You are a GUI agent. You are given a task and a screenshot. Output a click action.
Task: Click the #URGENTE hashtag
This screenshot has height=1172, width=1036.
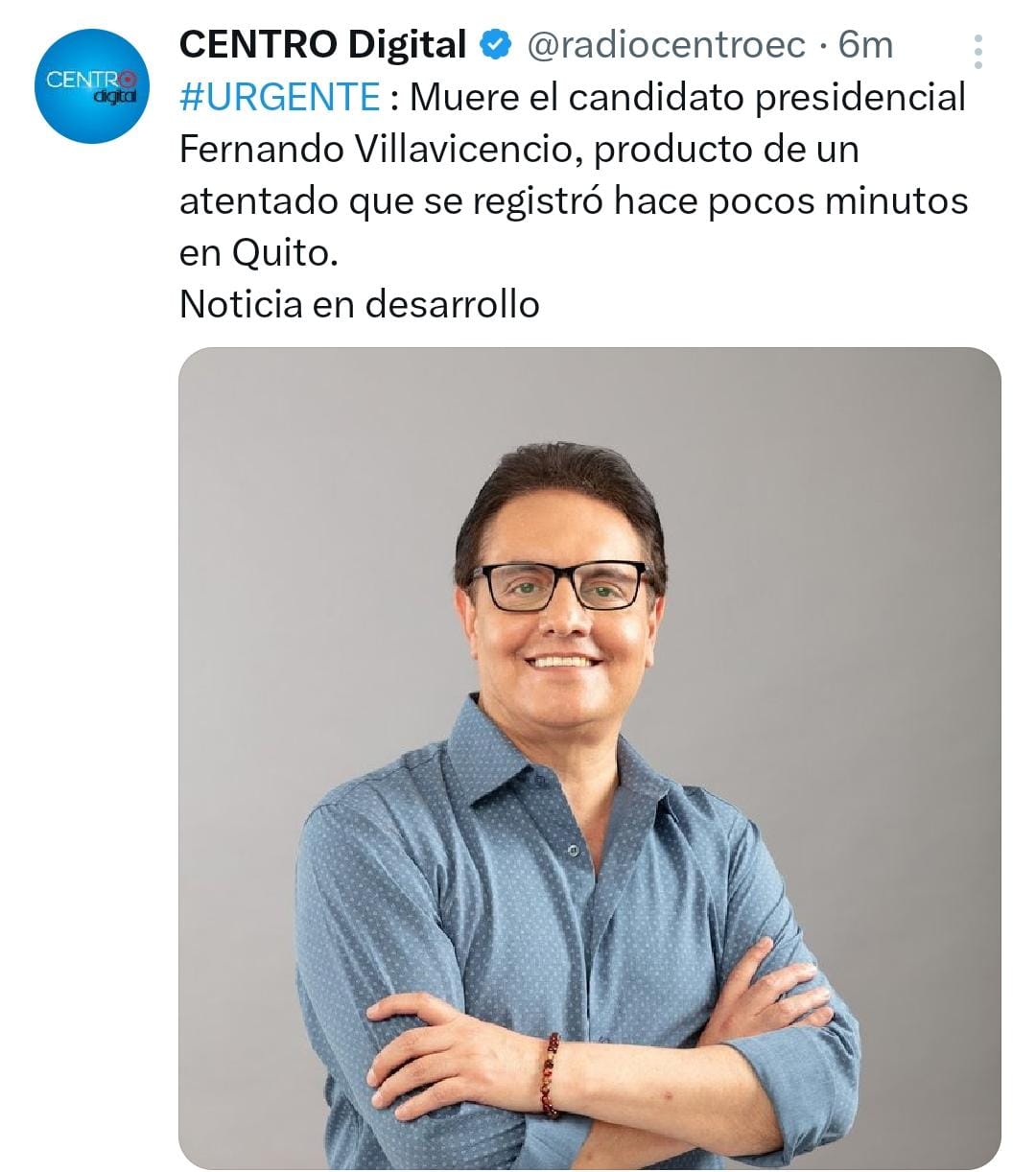tap(280, 97)
